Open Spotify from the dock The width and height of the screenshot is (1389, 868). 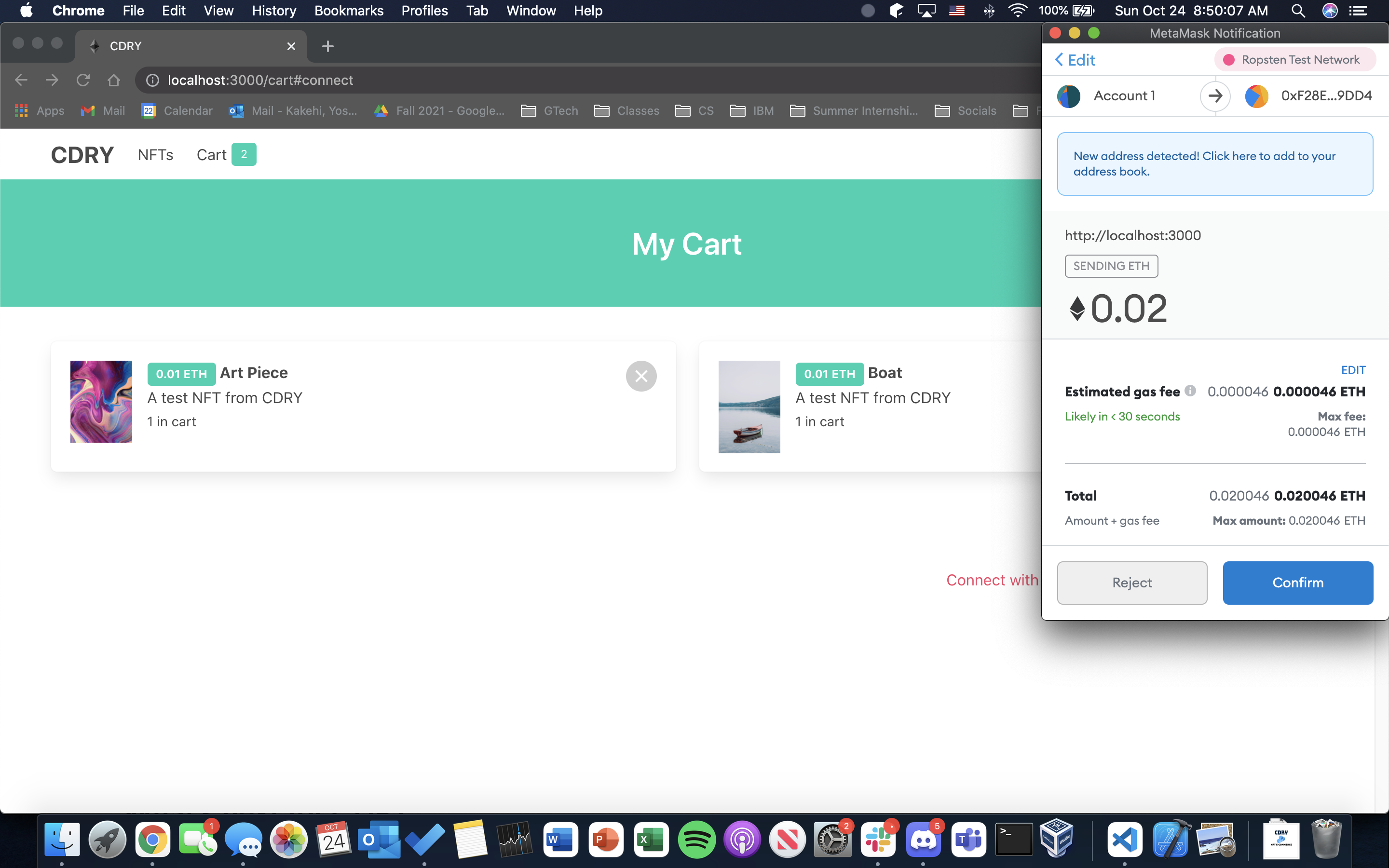(696, 840)
